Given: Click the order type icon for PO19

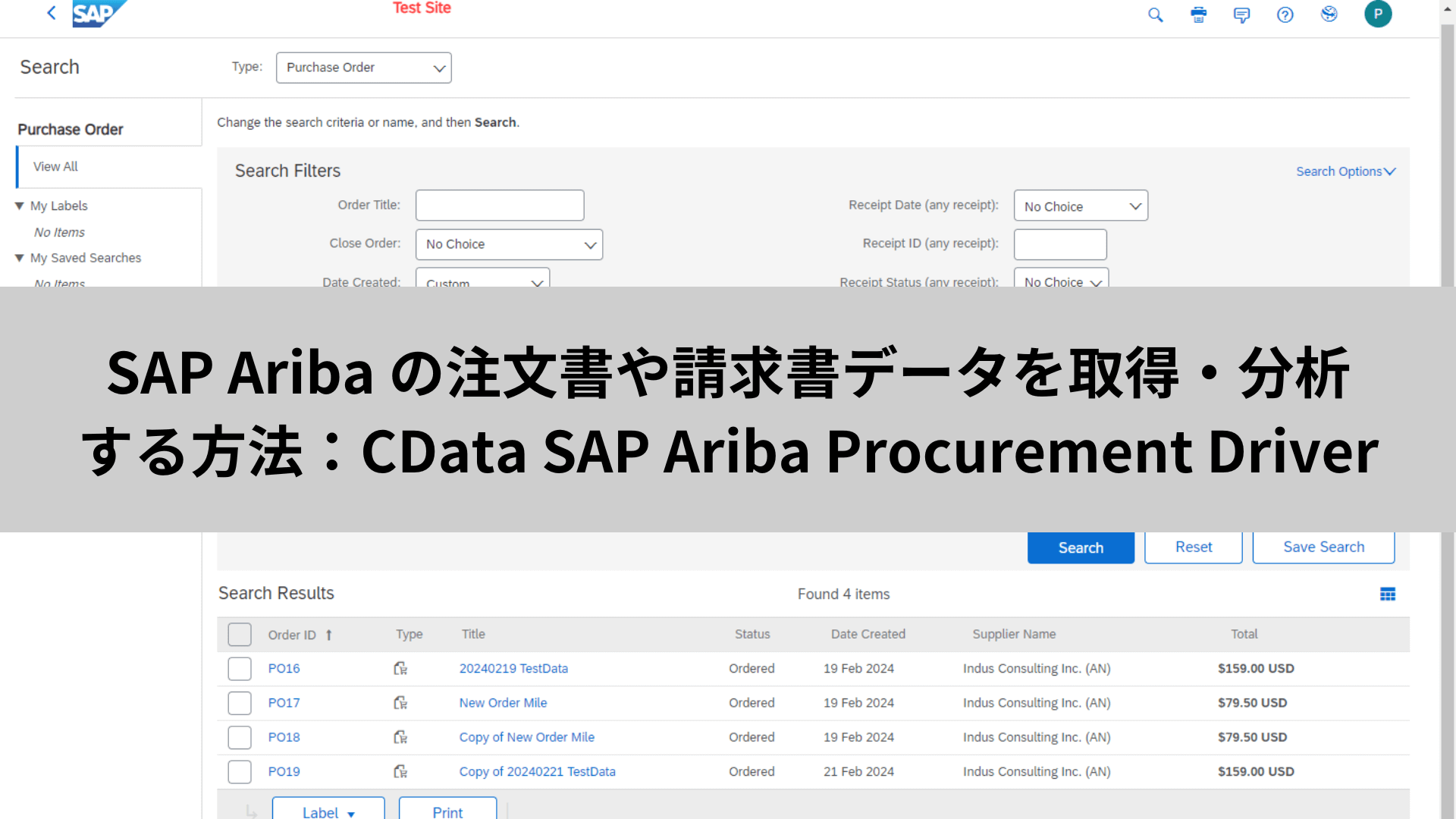Looking at the screenshot, I should tap(400, 771).
